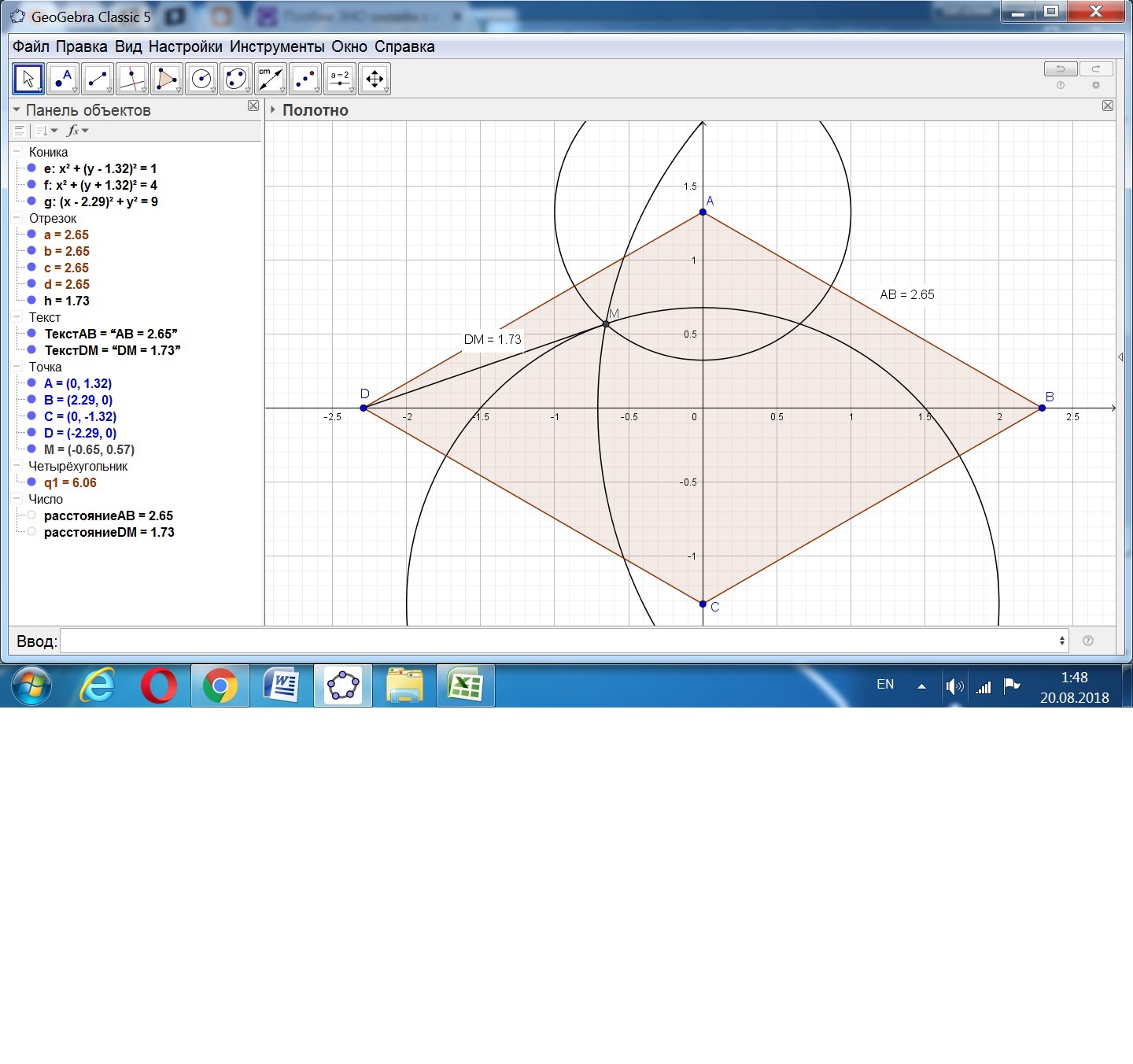1133x1064 pixels.
Task: Open the Инструменты menu
Action: [x=277, y=46]
